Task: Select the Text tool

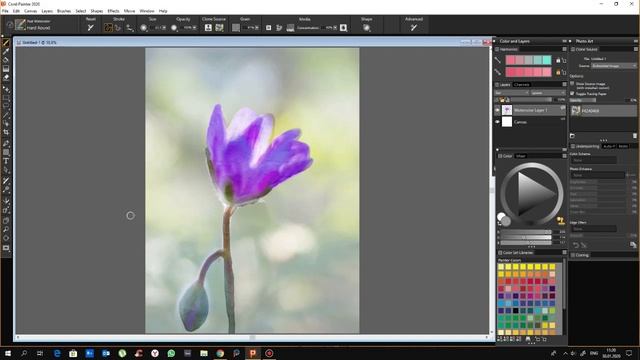Action: pos(6,162)
